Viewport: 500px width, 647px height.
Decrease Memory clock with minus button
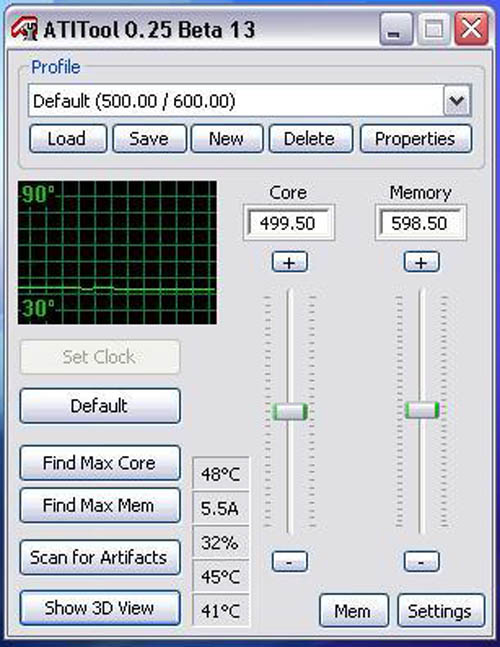tap(421, 562)
